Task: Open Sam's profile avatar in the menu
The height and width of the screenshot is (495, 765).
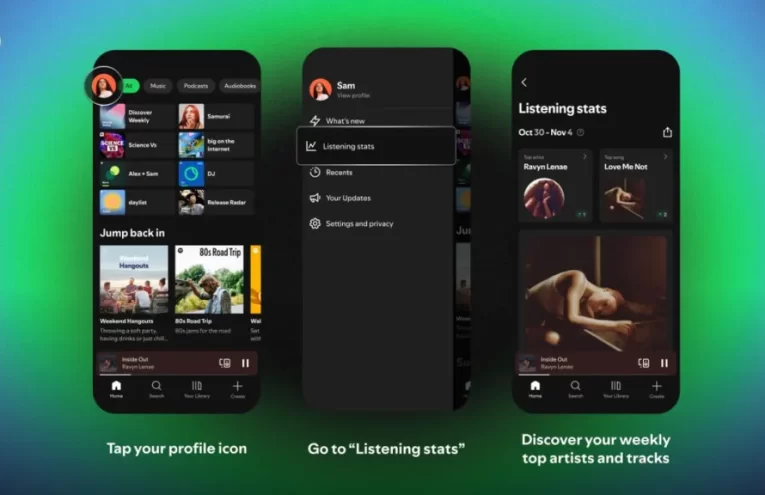Action: click(x=321, y=89)
